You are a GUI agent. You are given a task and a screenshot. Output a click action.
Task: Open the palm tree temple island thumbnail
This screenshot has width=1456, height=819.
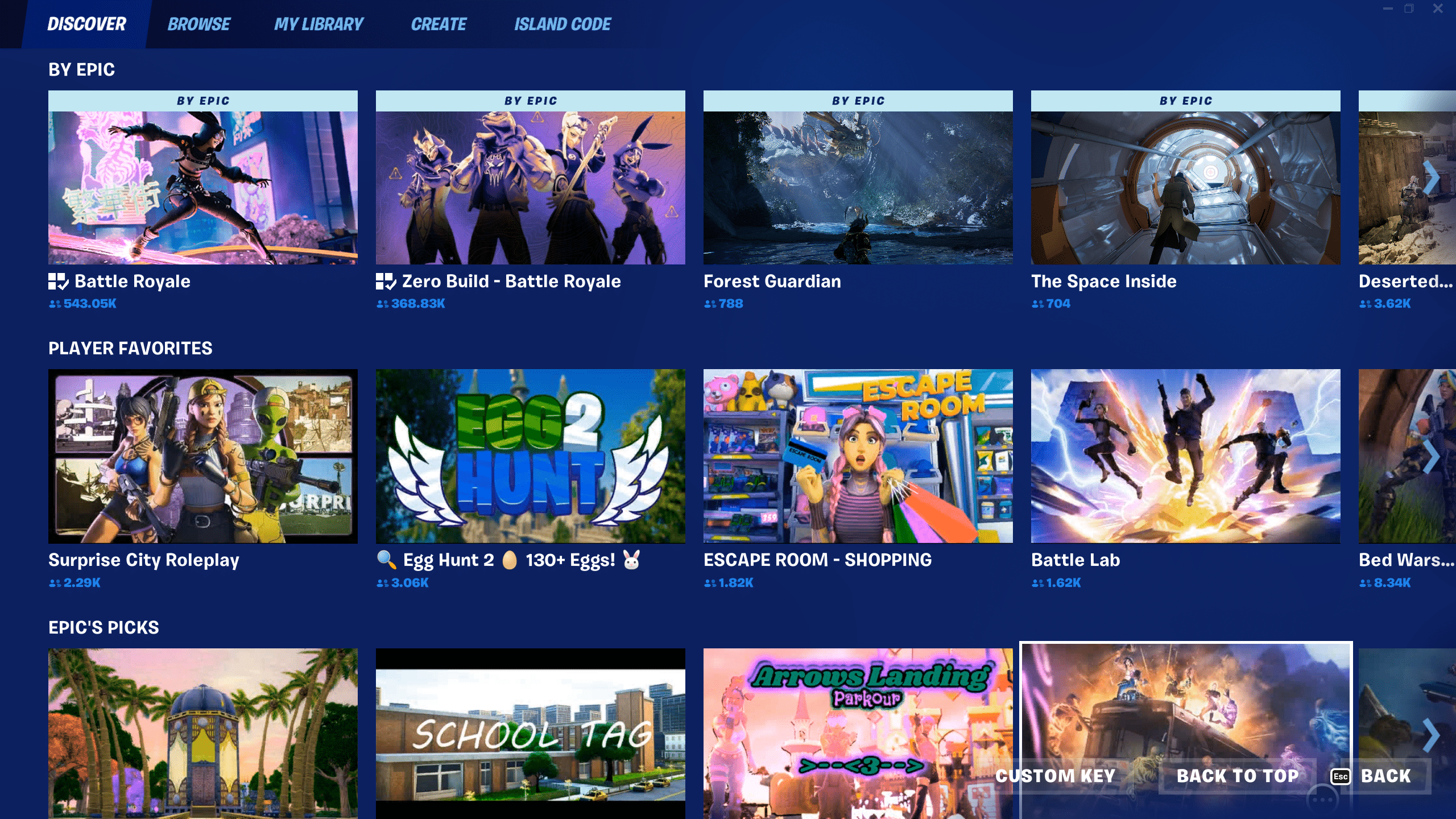[x=203, y=734]
